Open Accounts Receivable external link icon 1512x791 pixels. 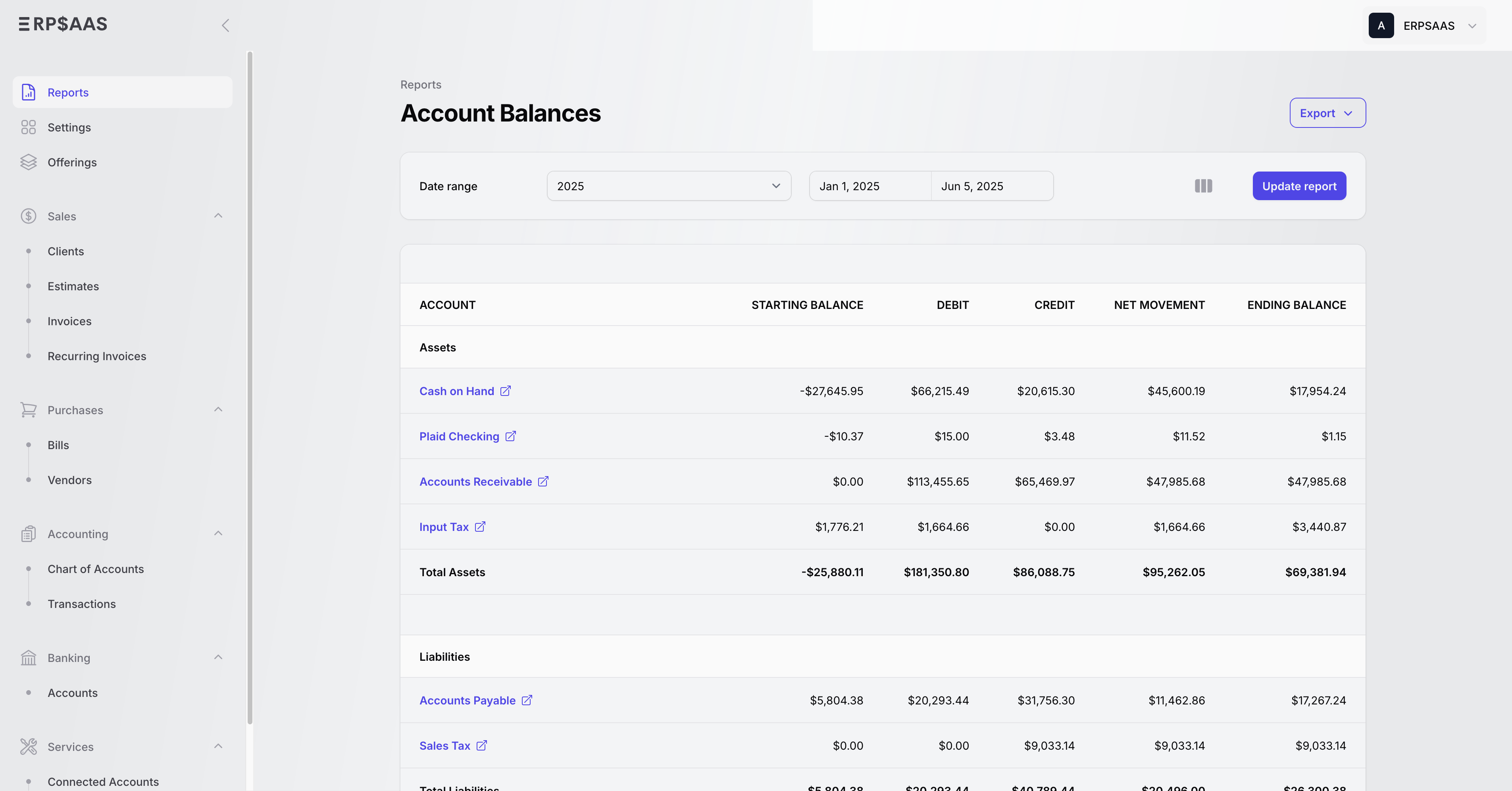(x=544, y=482)
